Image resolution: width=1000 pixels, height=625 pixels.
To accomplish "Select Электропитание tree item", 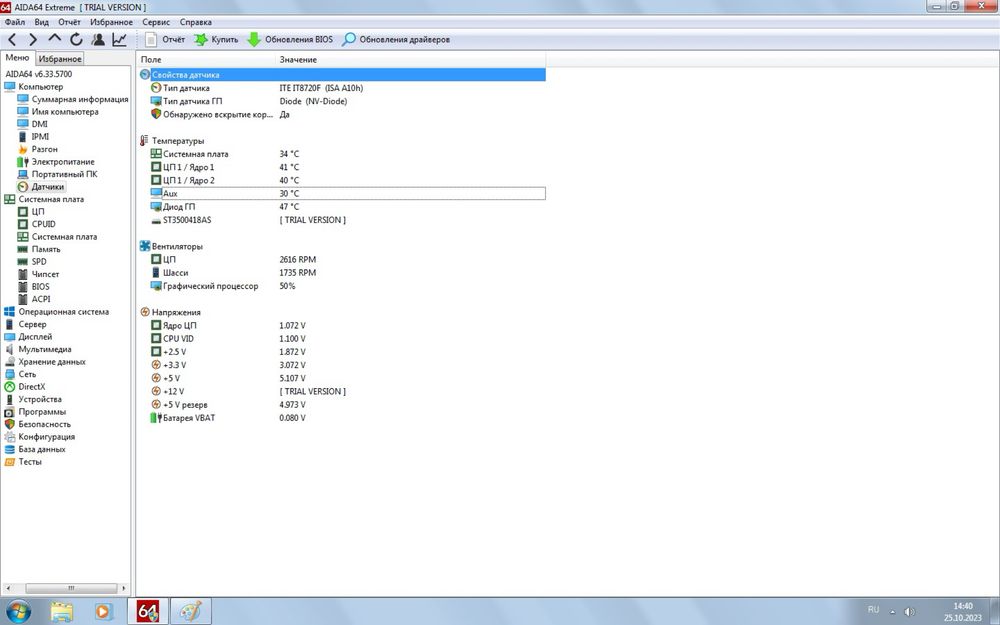I will 56,162.
